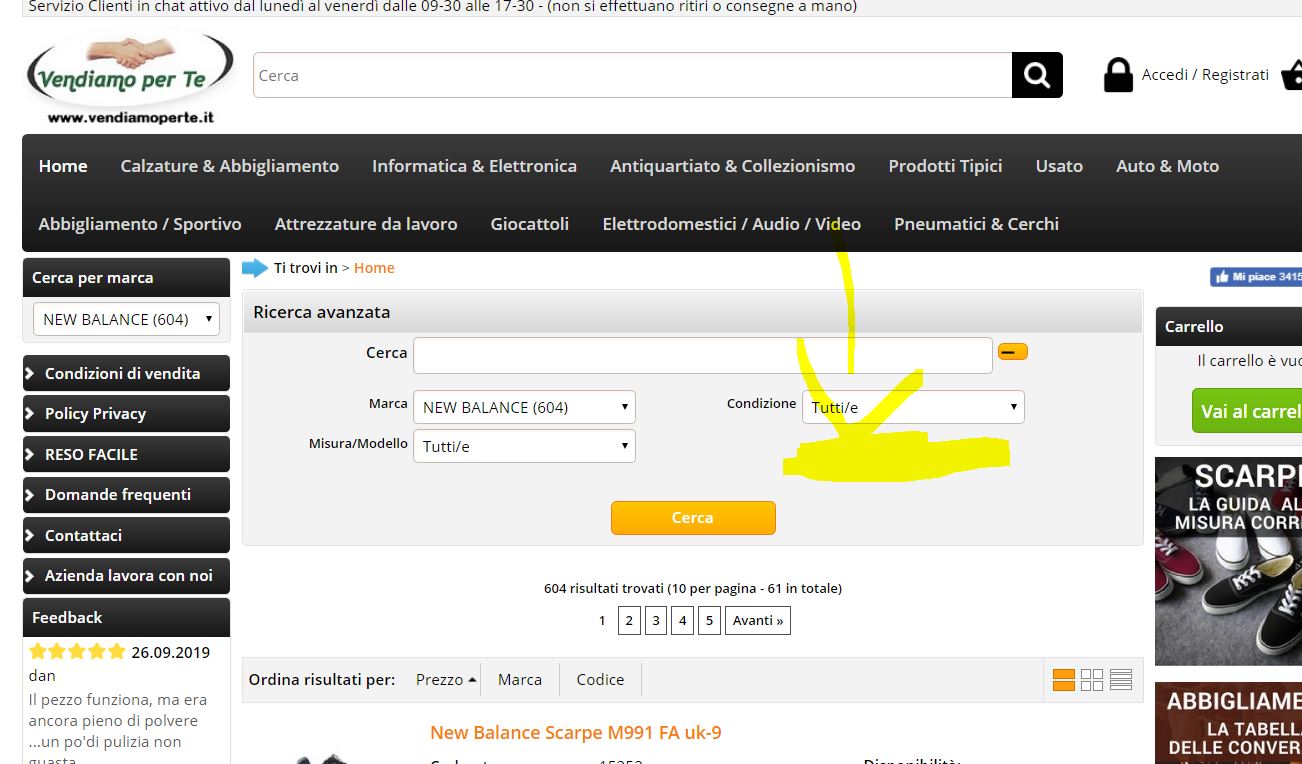Open the Home menu item
The height and width of the screenshot is (764, 1302).
[x=63, y=166]
